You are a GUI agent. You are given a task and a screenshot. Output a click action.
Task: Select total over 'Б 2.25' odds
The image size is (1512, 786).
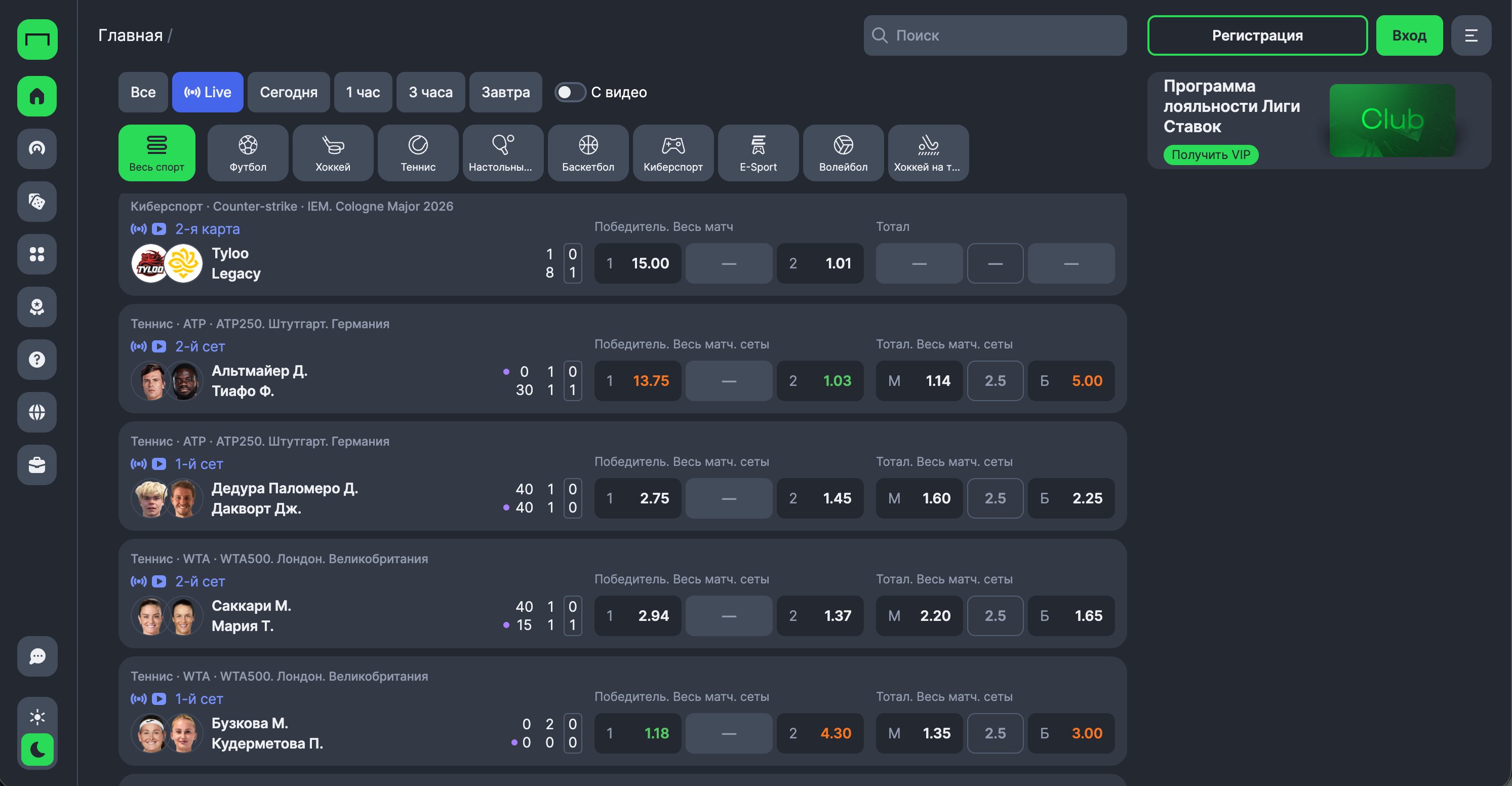1071,498
